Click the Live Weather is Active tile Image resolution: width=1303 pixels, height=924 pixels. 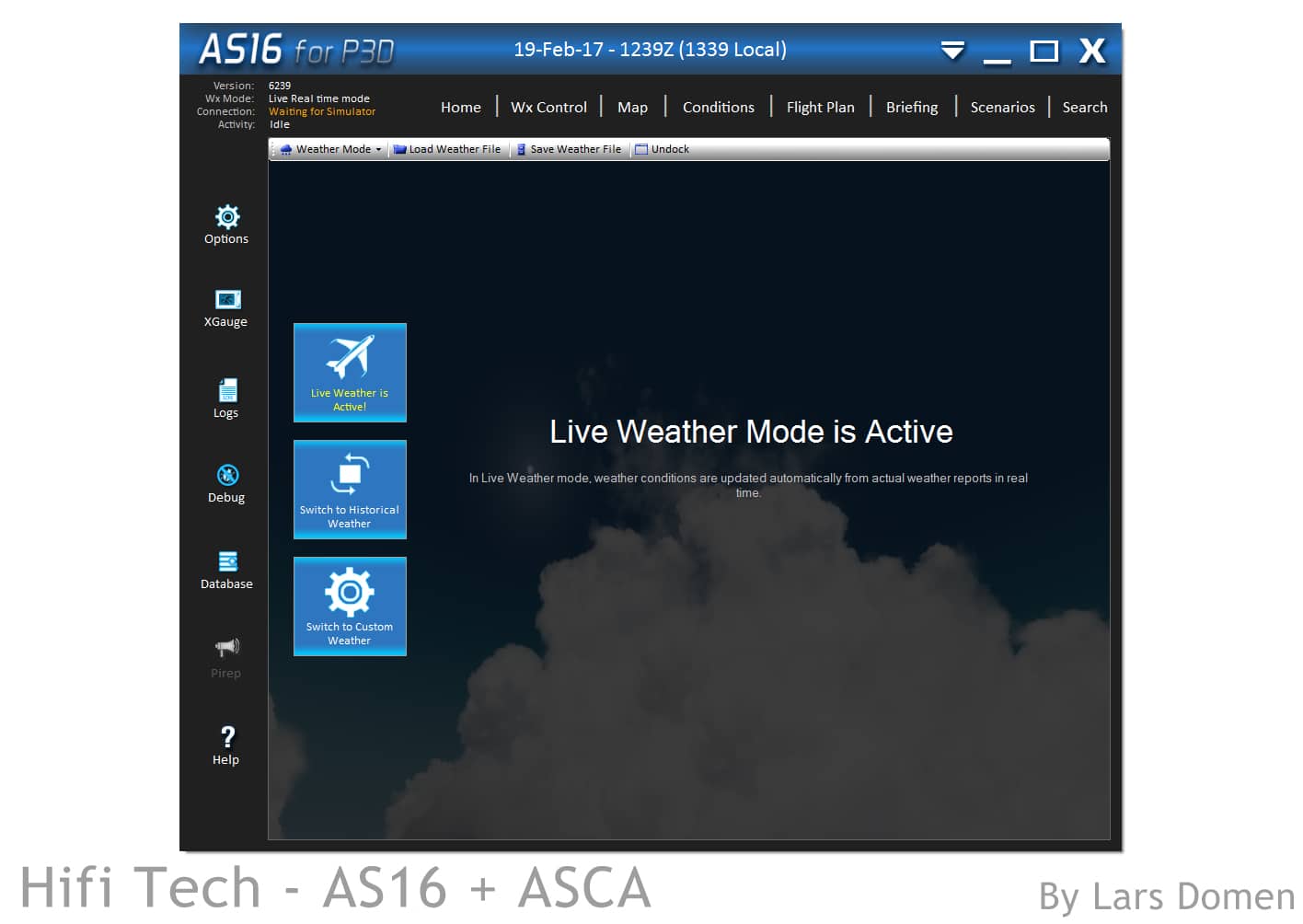pyautogui.click(x=350, y=373)
